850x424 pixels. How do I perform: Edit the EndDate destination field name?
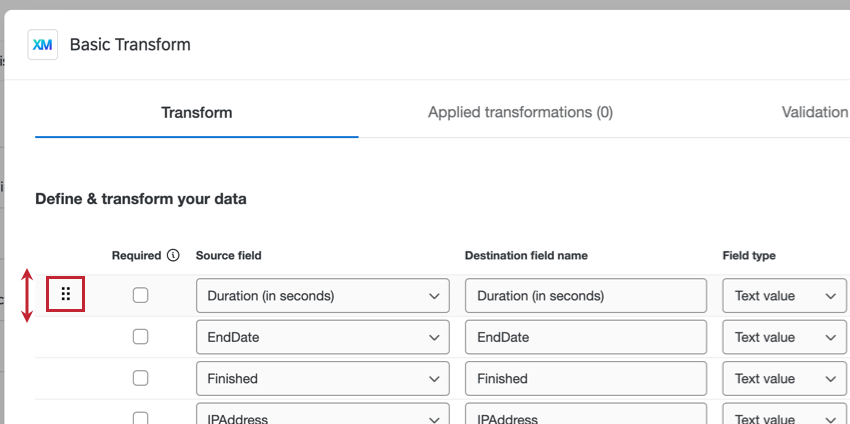[586, 338]
